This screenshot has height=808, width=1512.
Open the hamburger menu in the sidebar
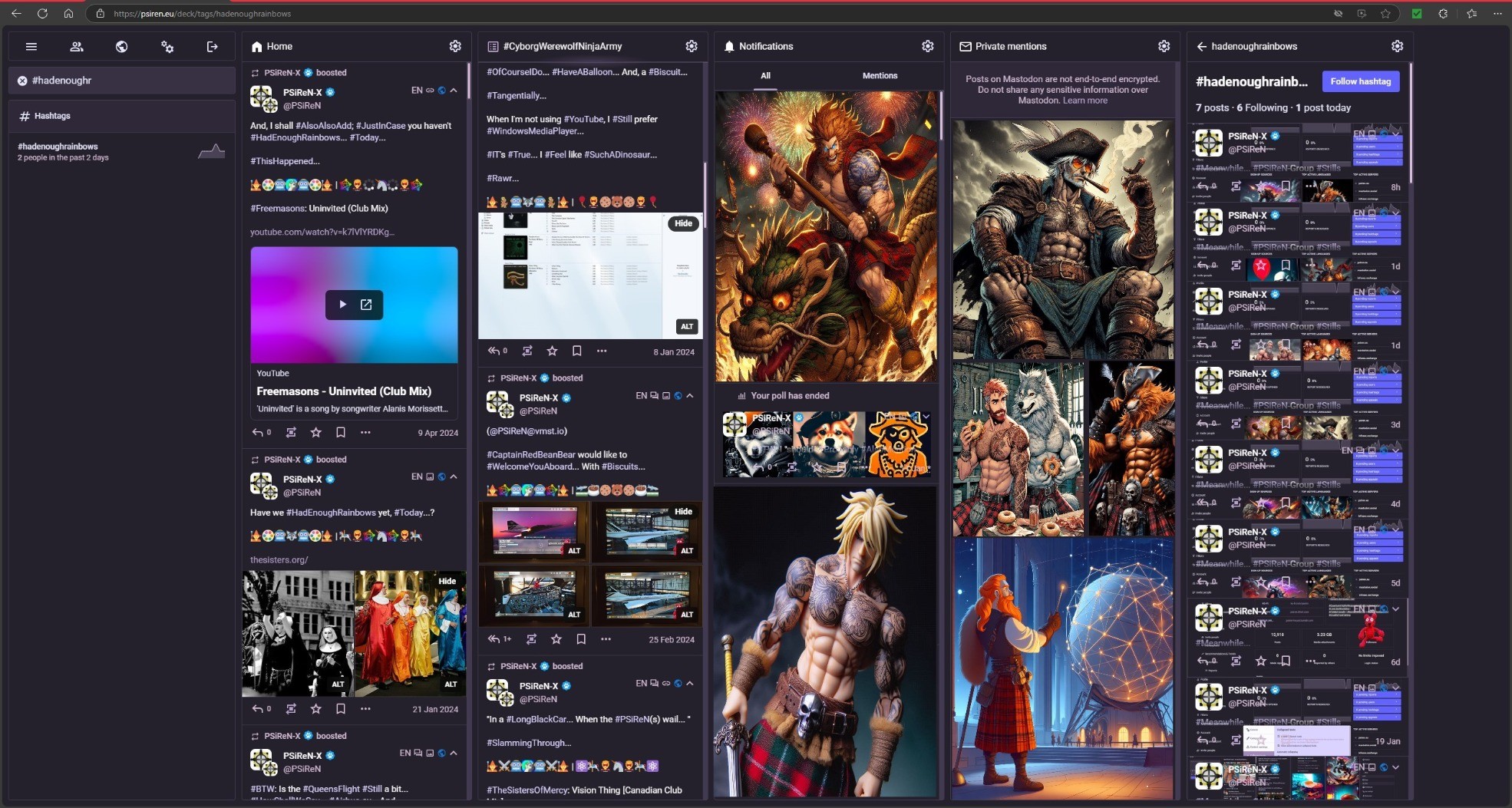pos(31,47)
